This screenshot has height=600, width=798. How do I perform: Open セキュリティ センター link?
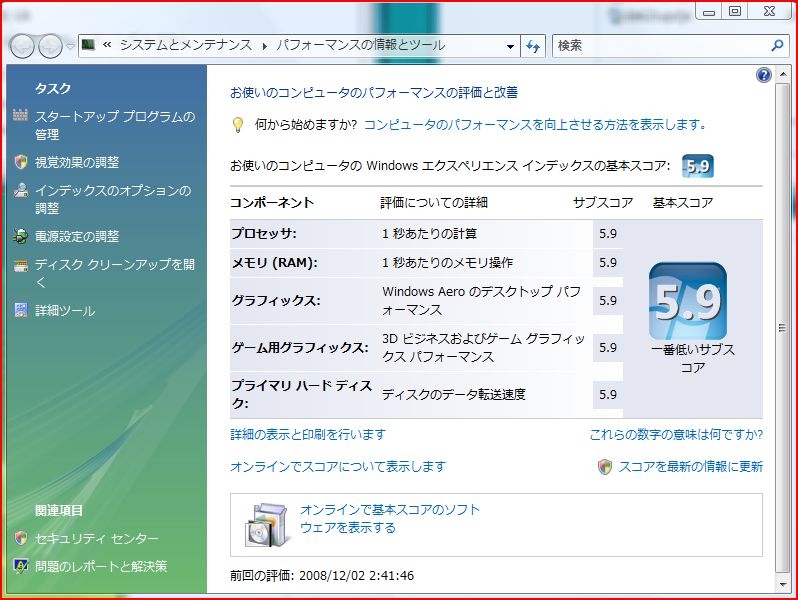pos(97,538)
